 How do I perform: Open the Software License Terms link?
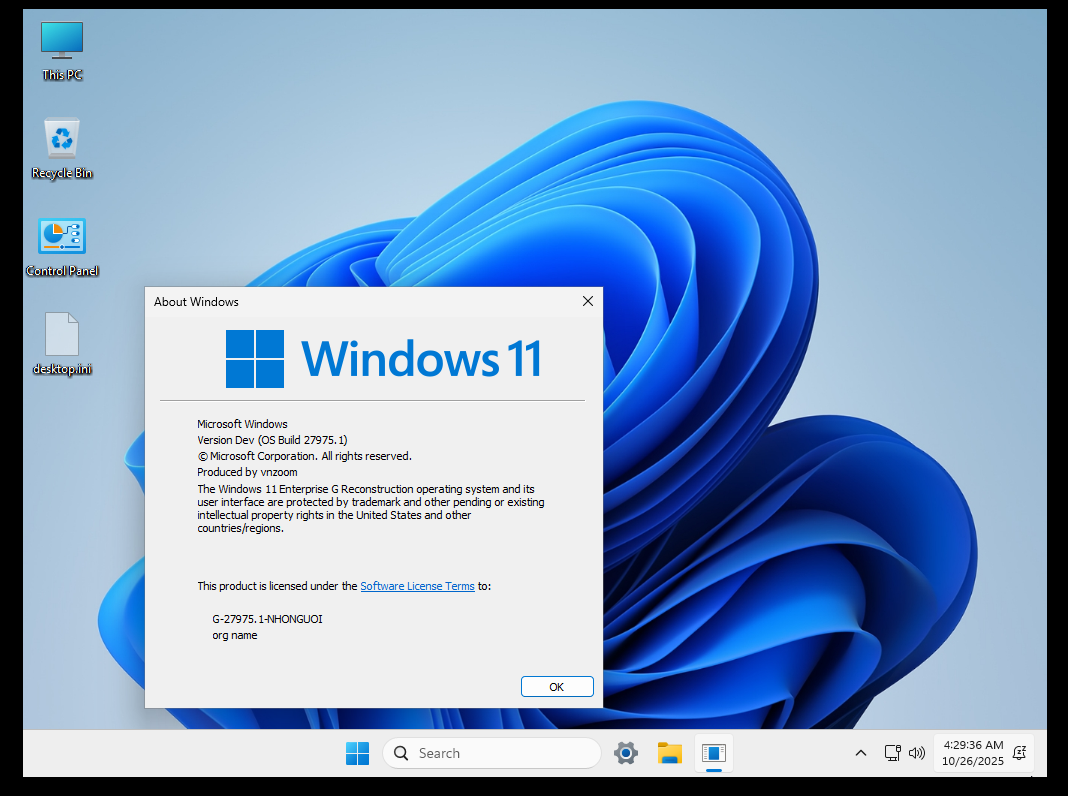tap(417, 586)
